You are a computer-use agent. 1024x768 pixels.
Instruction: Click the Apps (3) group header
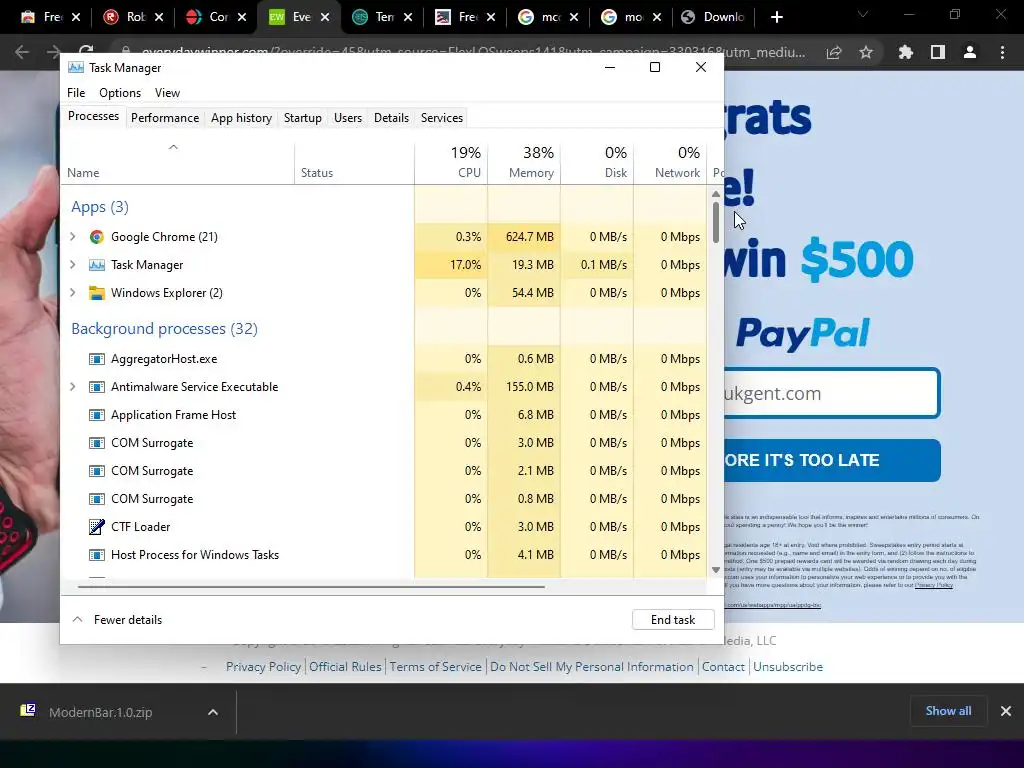[x=100, y=207]
